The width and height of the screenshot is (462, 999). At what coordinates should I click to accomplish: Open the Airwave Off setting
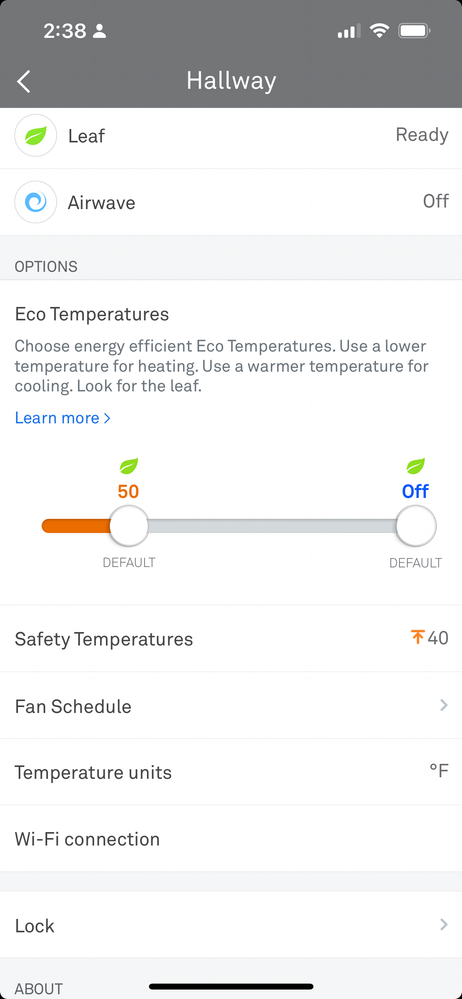tap(231, 203)
